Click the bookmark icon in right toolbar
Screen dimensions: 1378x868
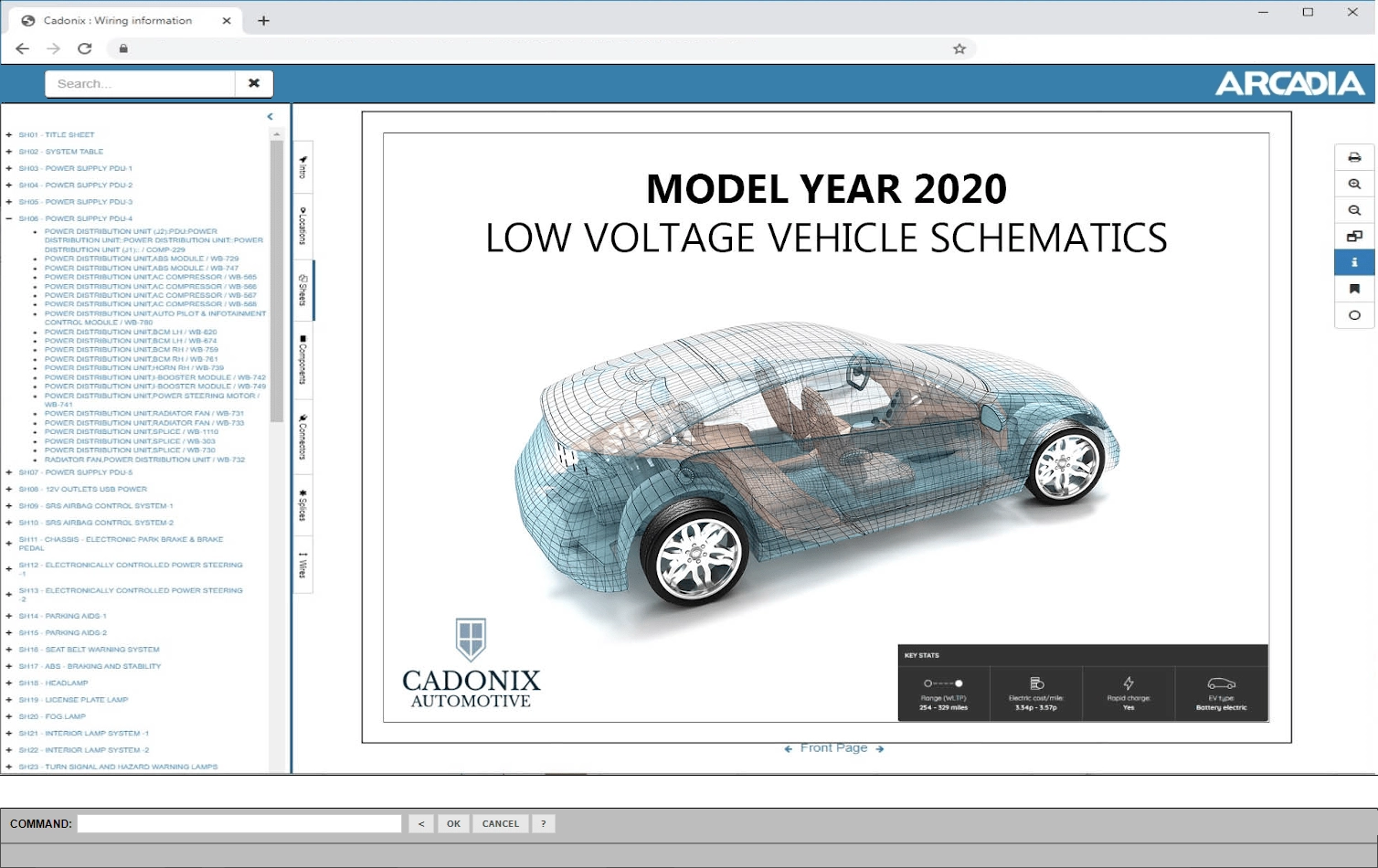1354,289
